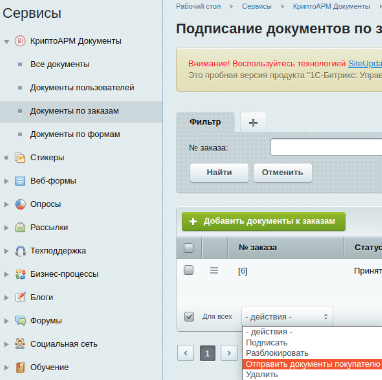Choose Удалить from actions list
The image size is (382, 380).
[x=312, y=374]
